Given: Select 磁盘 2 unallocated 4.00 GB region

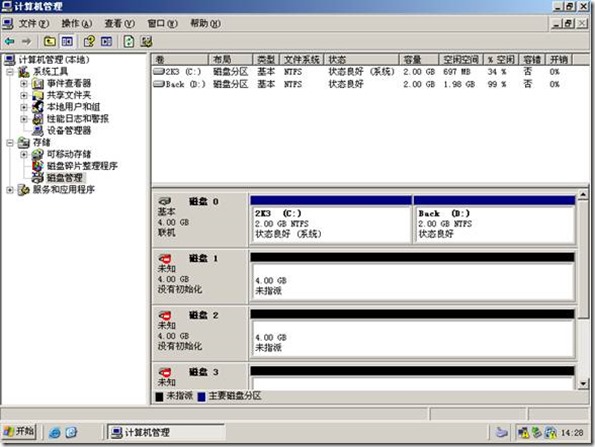Looking at the screenshot, I should pos(412,338).
